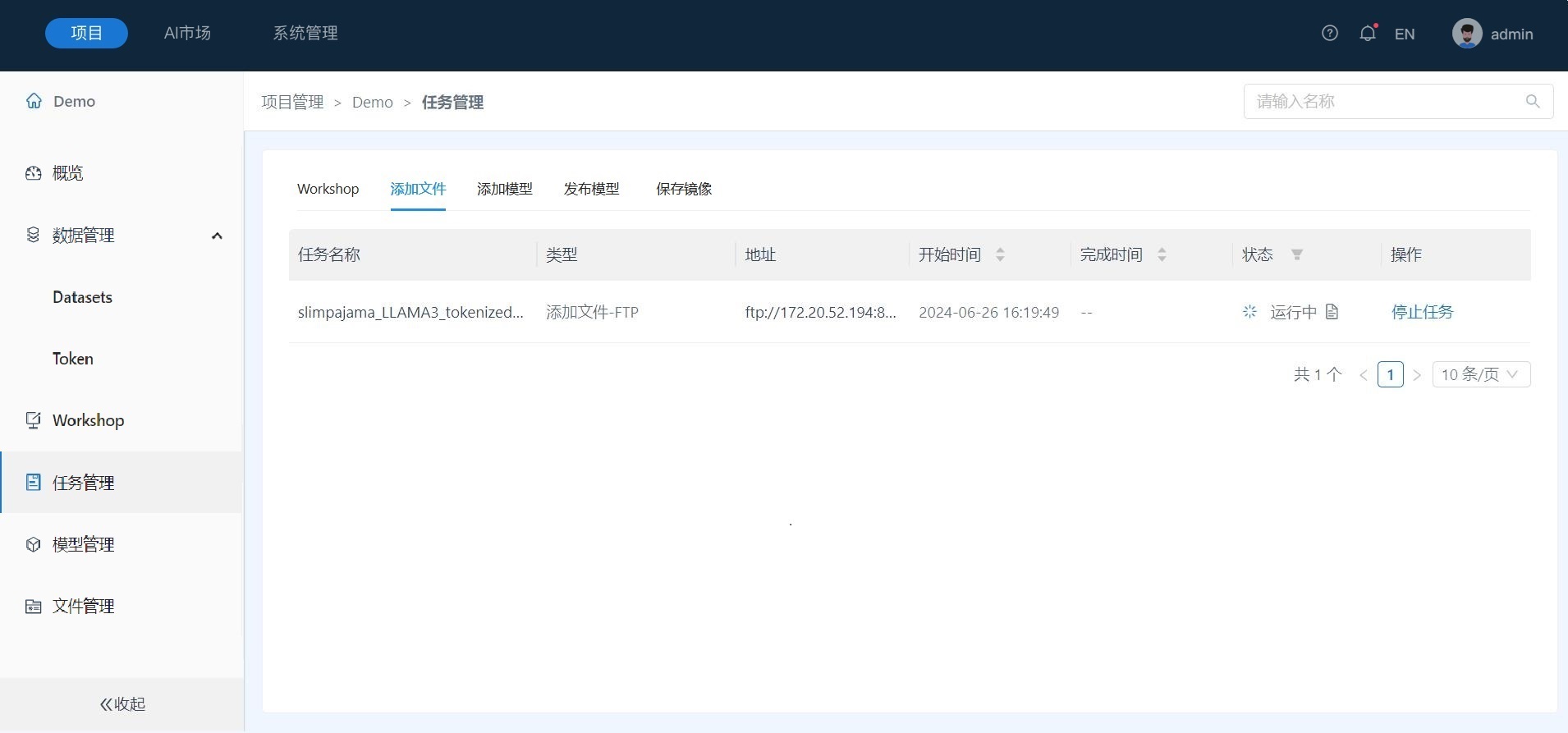Screen dimensions: 1568x733
Task: Collapse the sidebar with 收起
Action: click(122, 704)
